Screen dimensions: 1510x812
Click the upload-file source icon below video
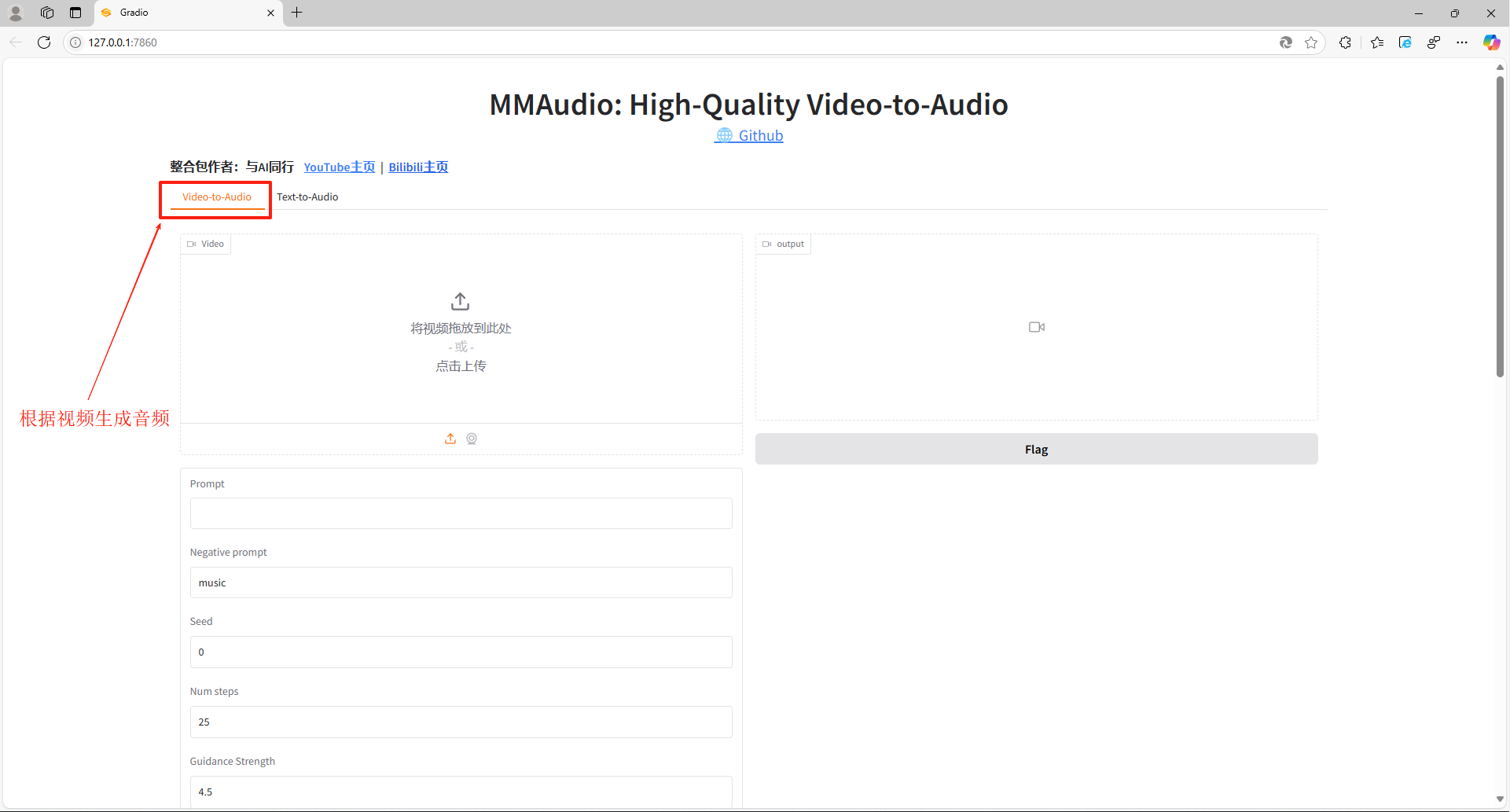[x=450, y=439]
